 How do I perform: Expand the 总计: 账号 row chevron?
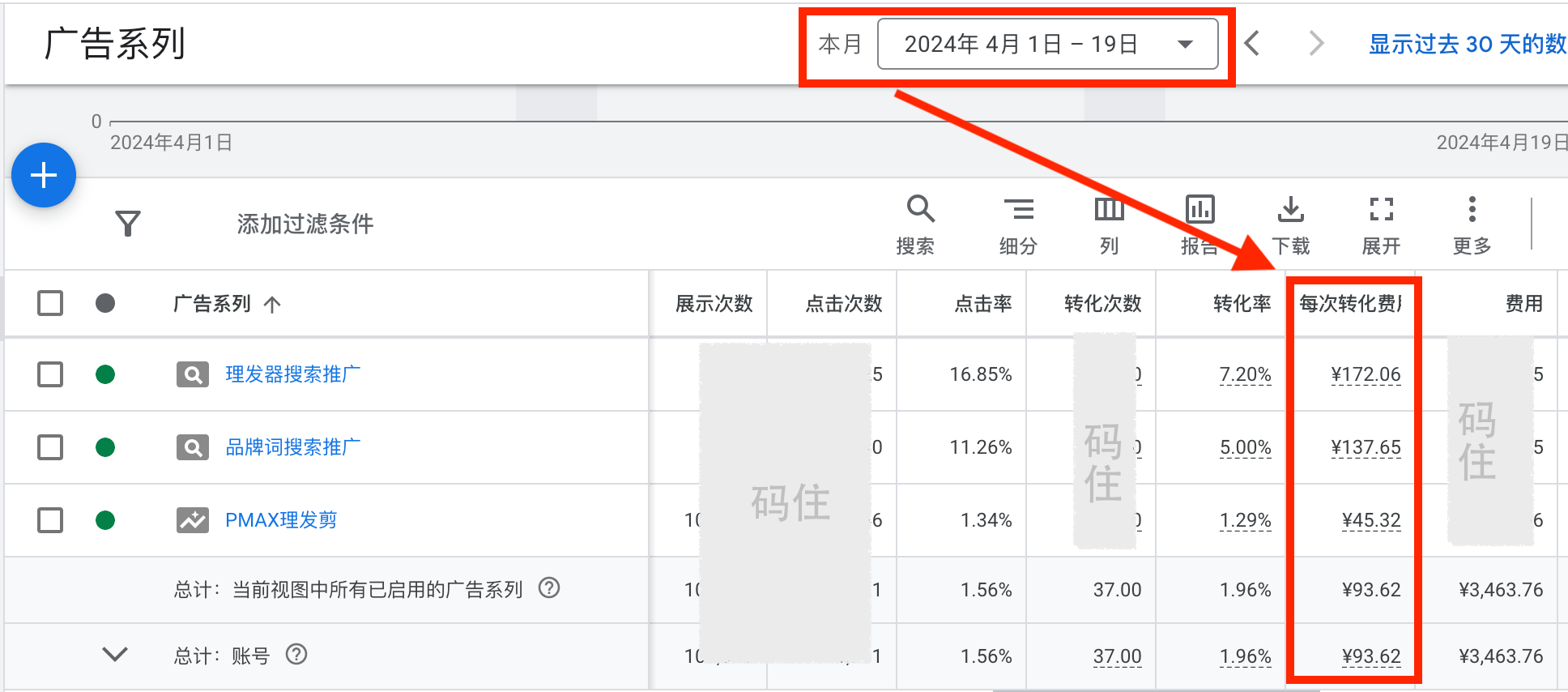click(115, 655)
